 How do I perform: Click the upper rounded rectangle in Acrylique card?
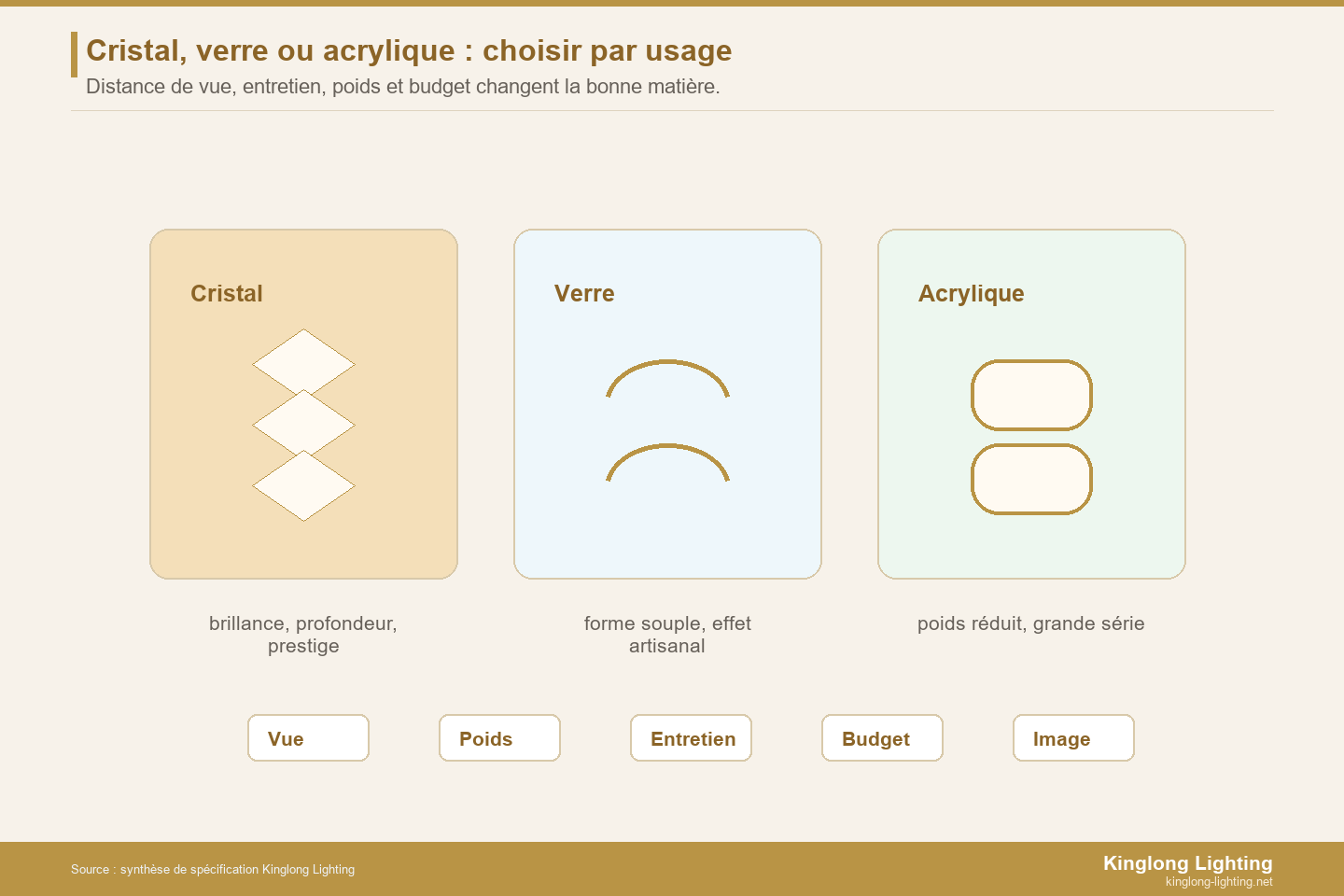click(x=1031, y=395)
